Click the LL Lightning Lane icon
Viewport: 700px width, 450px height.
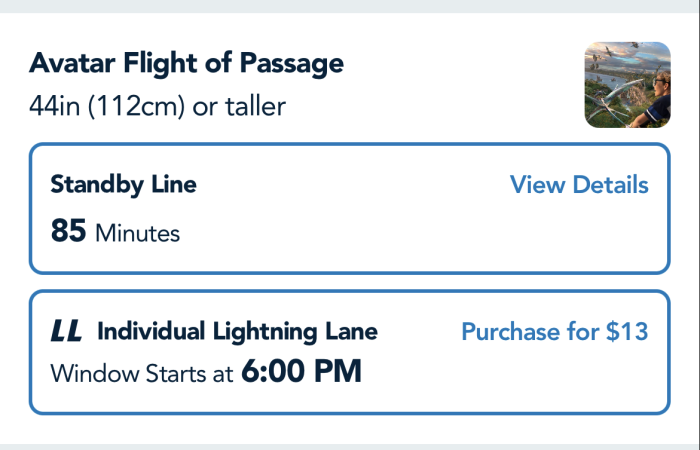pyautogui.click(x=66, y=332)
